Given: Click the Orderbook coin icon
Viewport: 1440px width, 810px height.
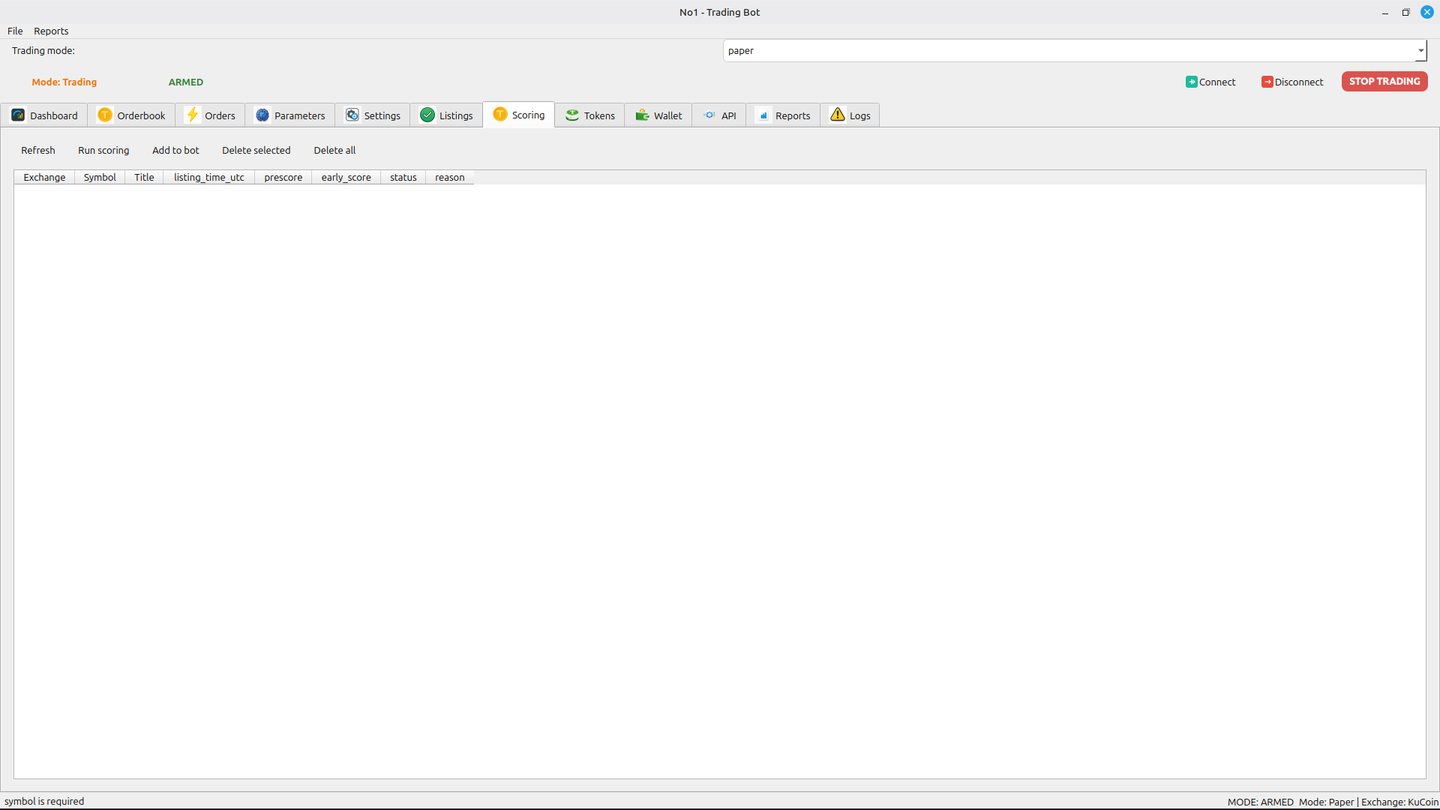Looking at the screenshot, I should click(x=105, y=115).
